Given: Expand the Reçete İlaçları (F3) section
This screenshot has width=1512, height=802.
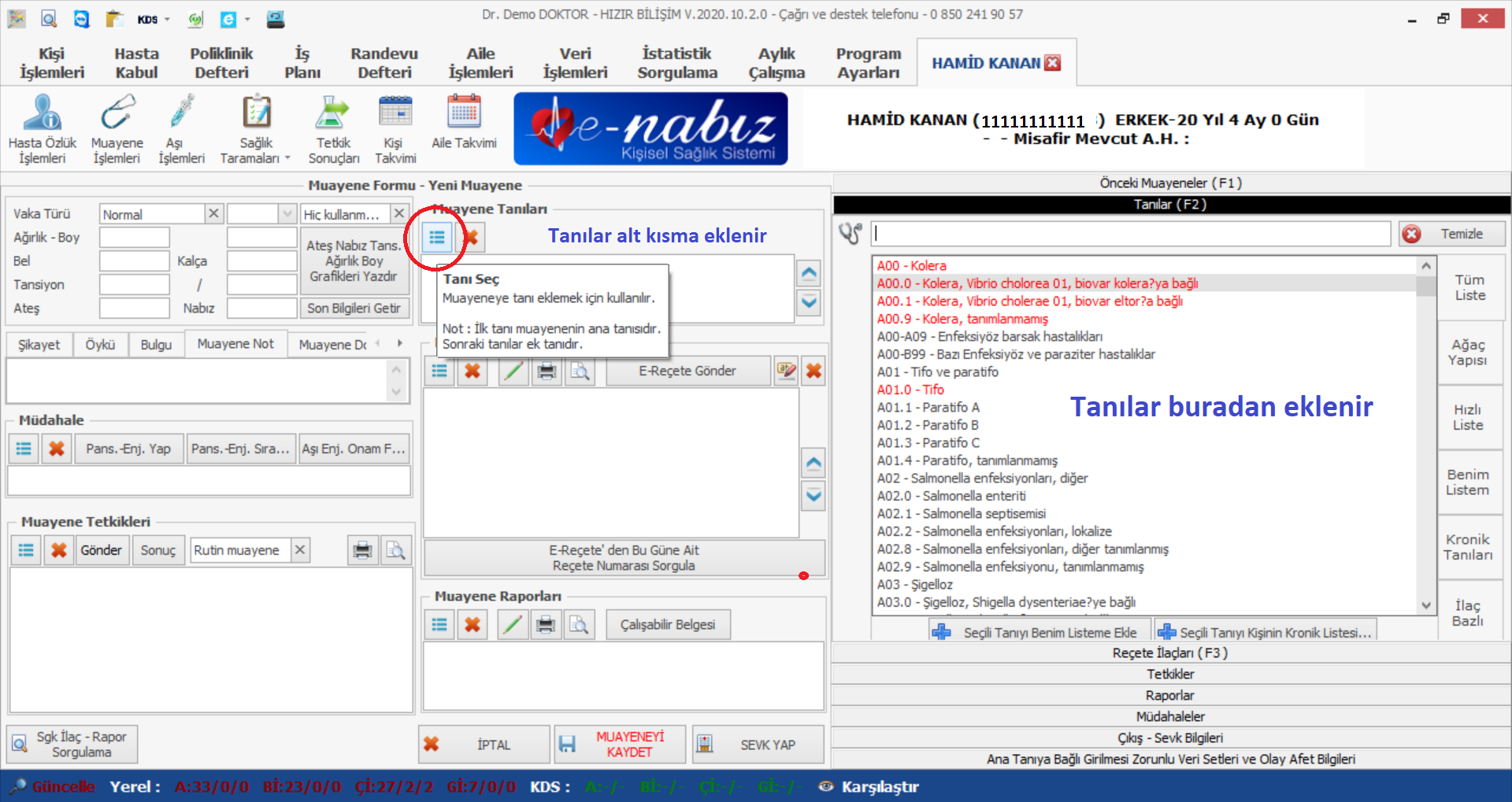Looking at the screenshot, I should (1170, 653).
